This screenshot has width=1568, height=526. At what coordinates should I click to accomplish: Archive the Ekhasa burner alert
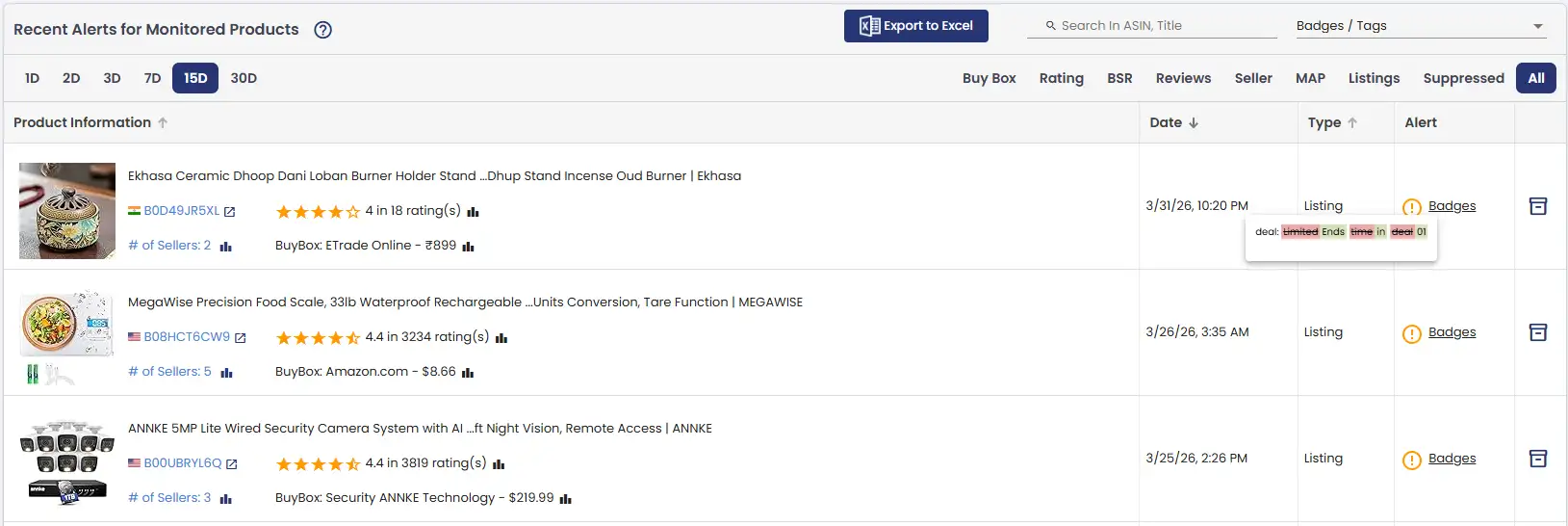tap(1538, 206)
